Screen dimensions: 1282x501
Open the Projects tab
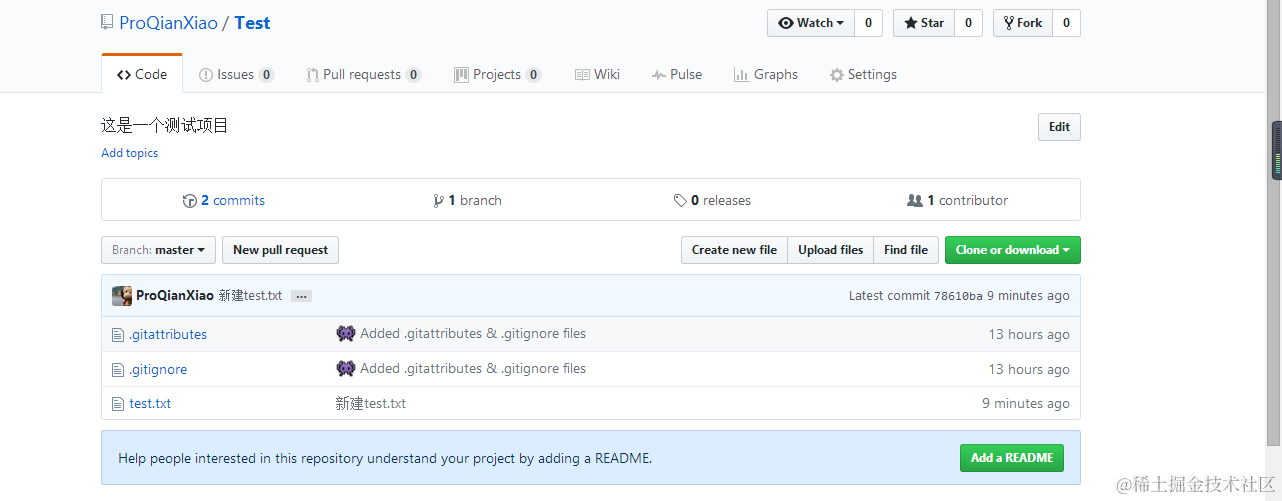click(497, 74)
